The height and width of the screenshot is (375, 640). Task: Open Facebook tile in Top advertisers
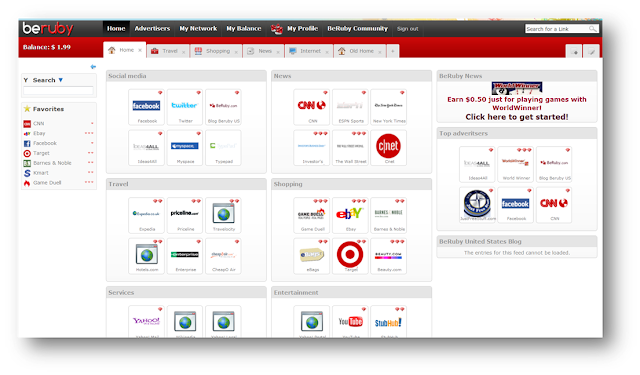click(516, 205)
